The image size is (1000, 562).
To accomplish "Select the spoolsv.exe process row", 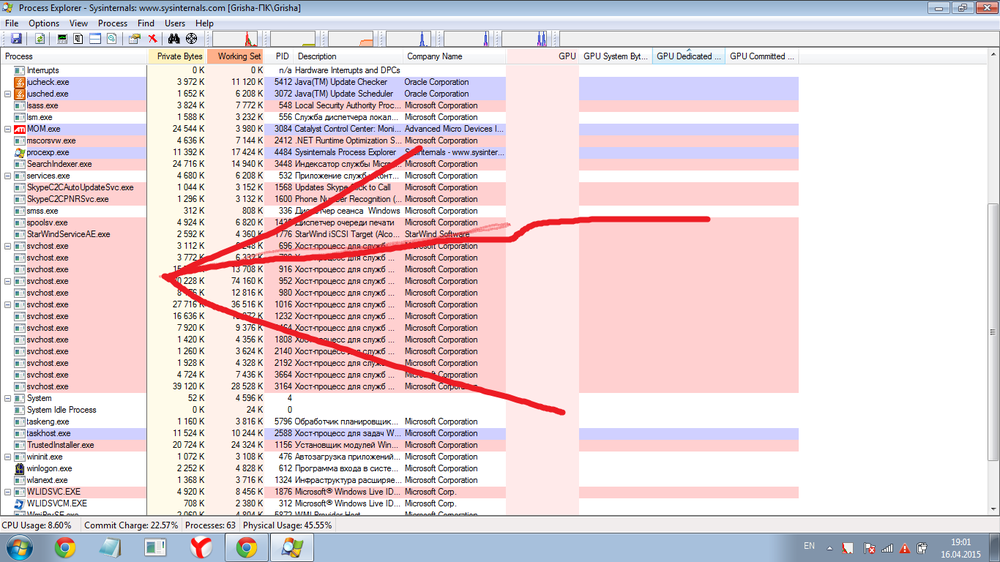I will tap(399, 223).
